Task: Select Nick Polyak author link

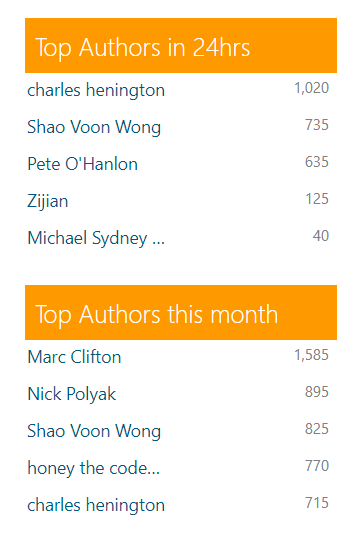Action: click(71, 394)
